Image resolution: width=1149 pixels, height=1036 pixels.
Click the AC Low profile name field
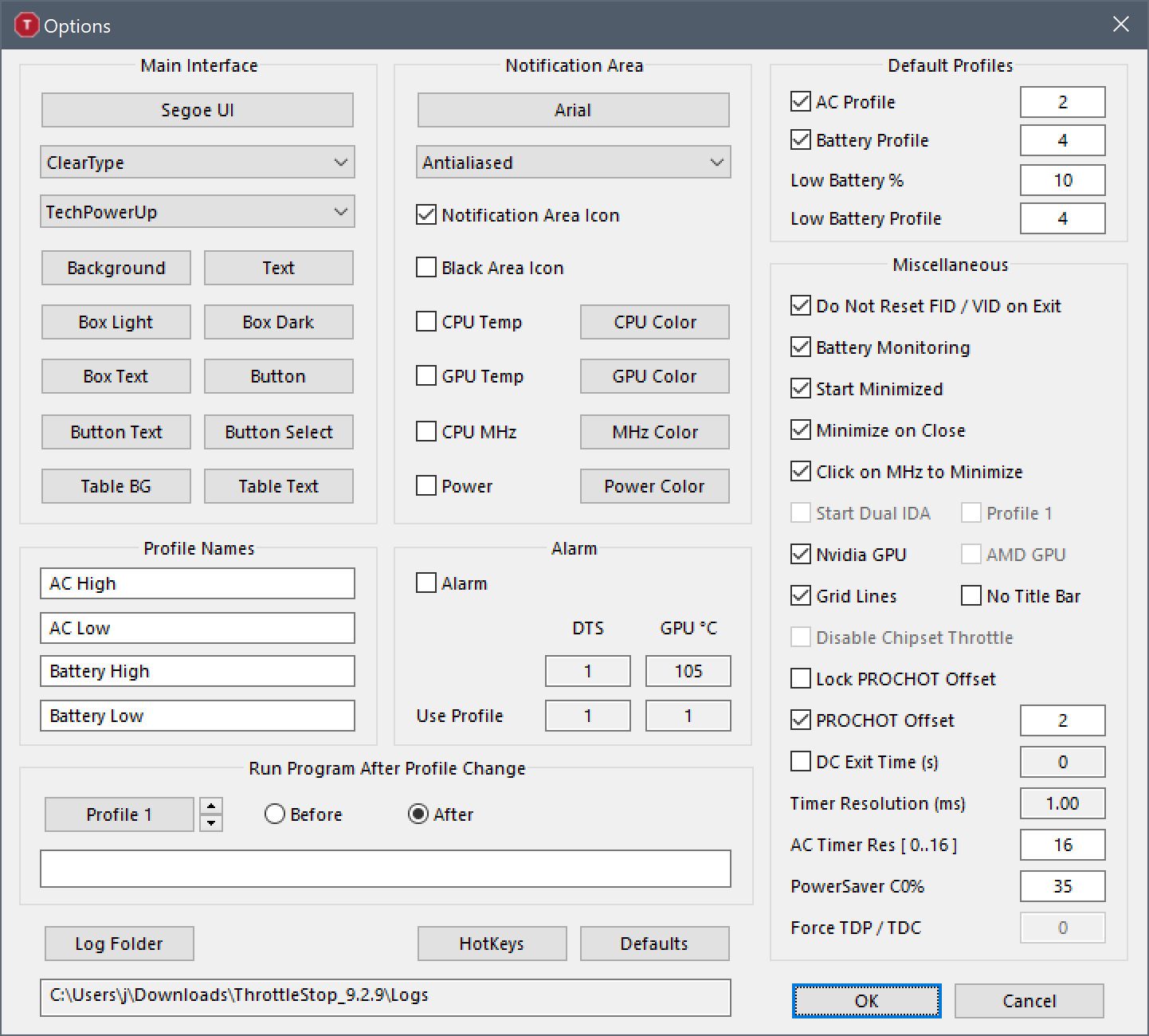click(x=198, y=628)
